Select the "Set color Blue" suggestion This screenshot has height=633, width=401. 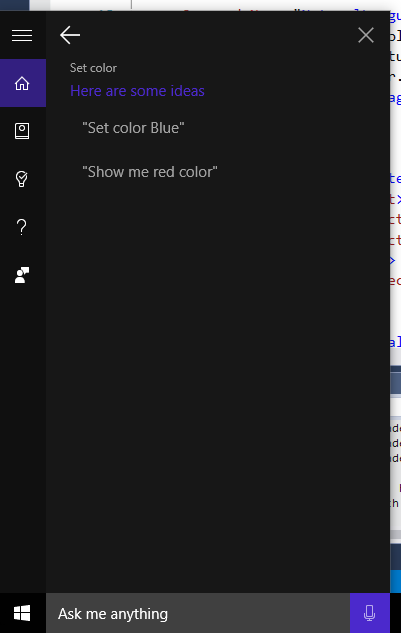(133, 128)
